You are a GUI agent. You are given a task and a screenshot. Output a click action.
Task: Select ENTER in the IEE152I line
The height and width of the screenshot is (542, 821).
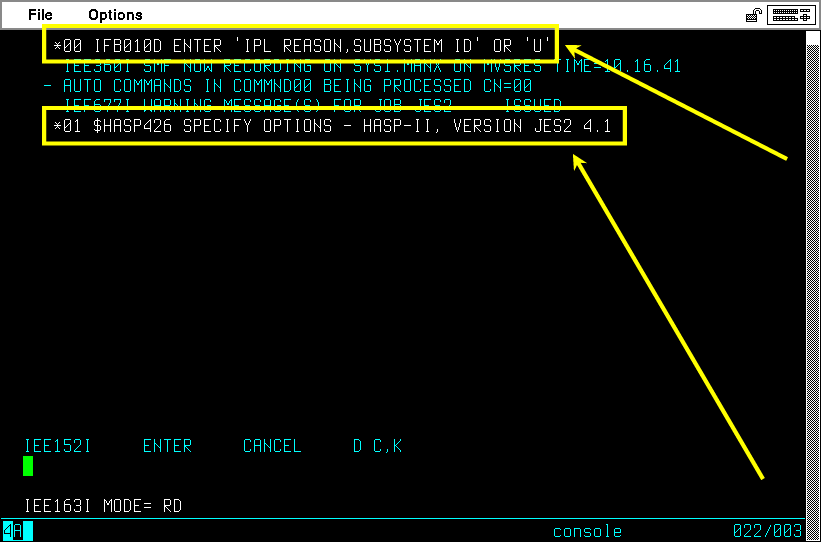point(168,446)
